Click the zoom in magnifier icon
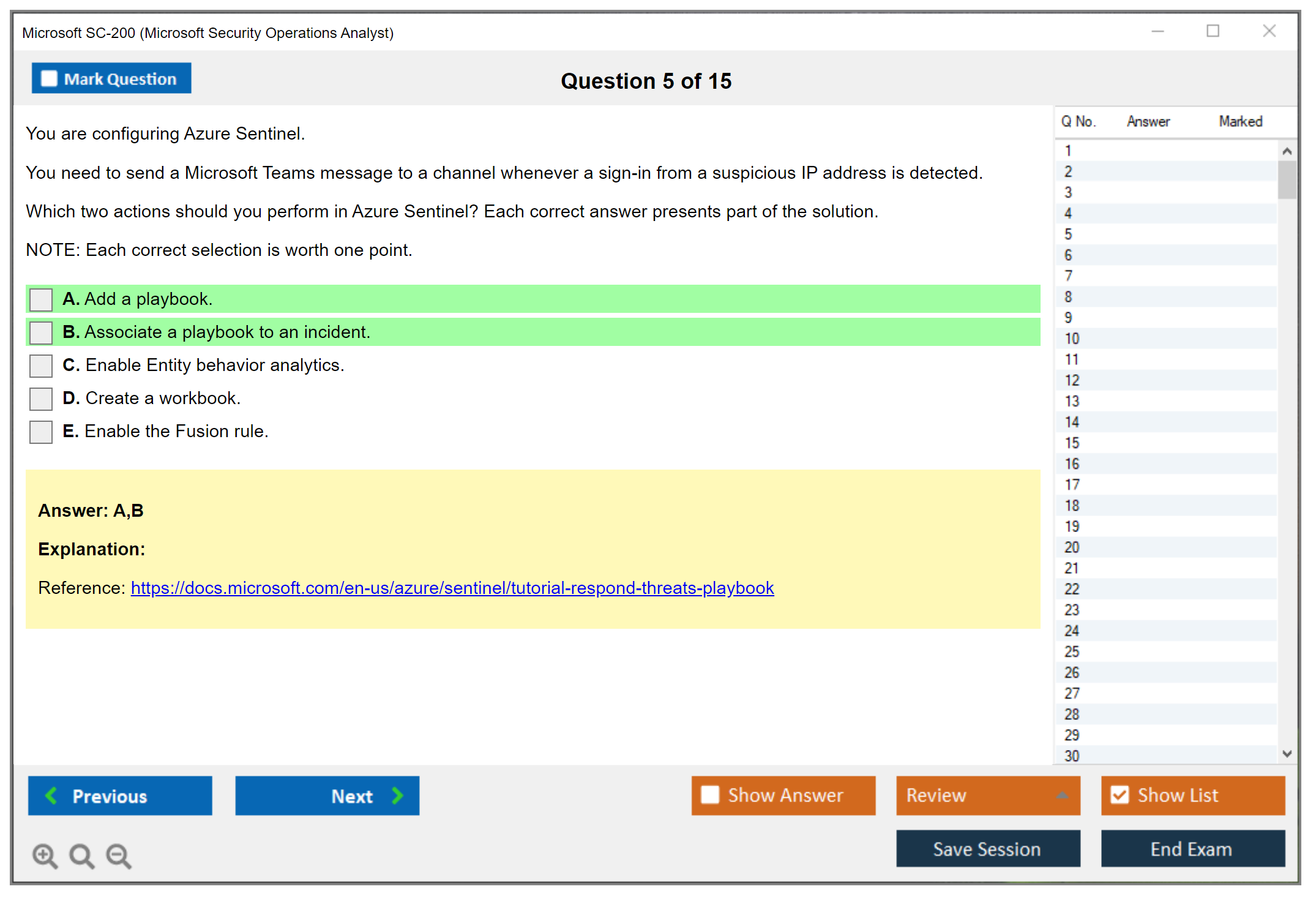 pyautogui.click(x=45, y=855)
